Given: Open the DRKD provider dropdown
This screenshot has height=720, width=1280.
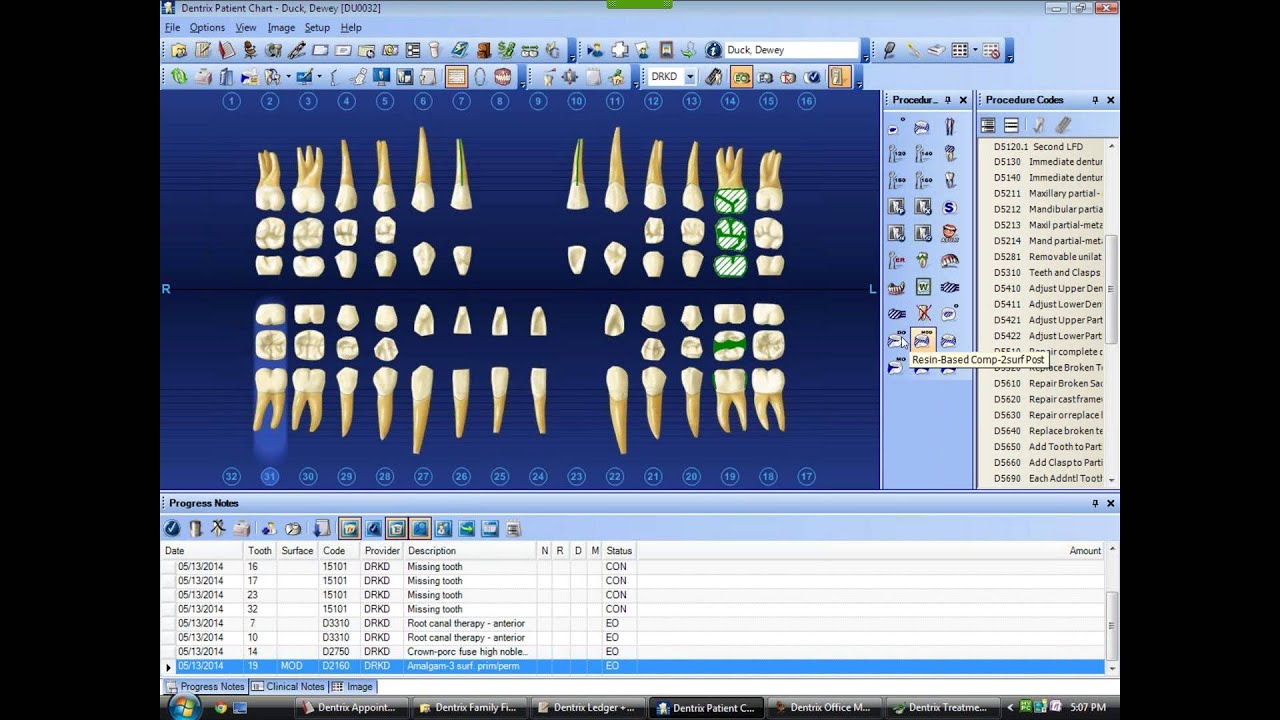Looking at the screenshot, I should point(690,77).
